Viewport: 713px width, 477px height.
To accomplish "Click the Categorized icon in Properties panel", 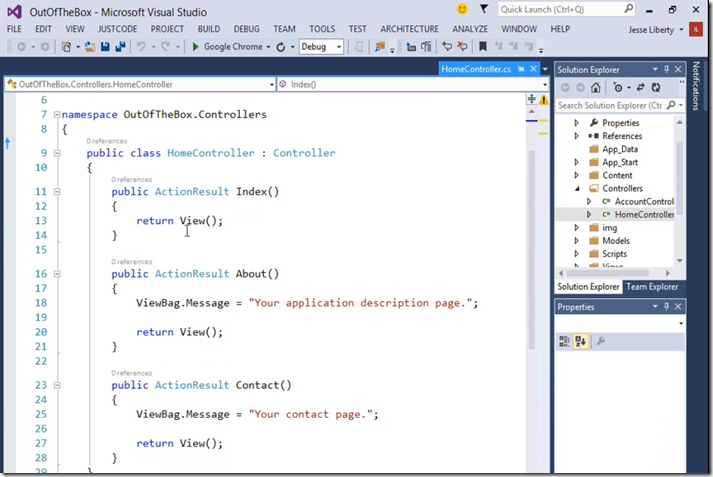I will [x=564, y=341].
